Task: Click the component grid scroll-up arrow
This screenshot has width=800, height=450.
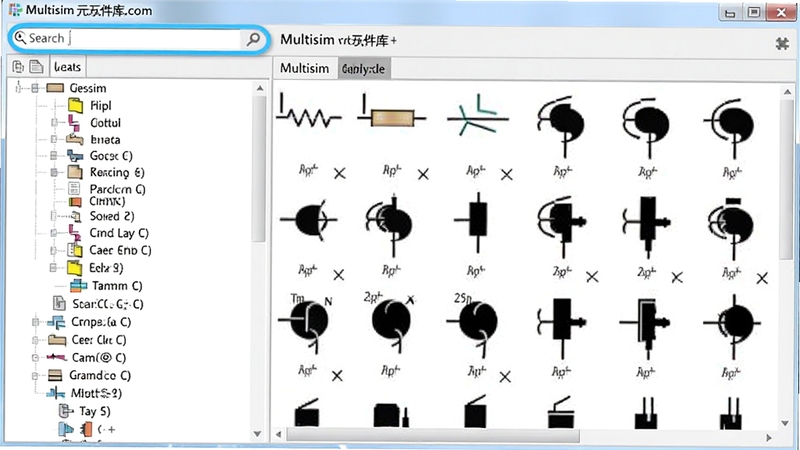Action: point(787,92)
